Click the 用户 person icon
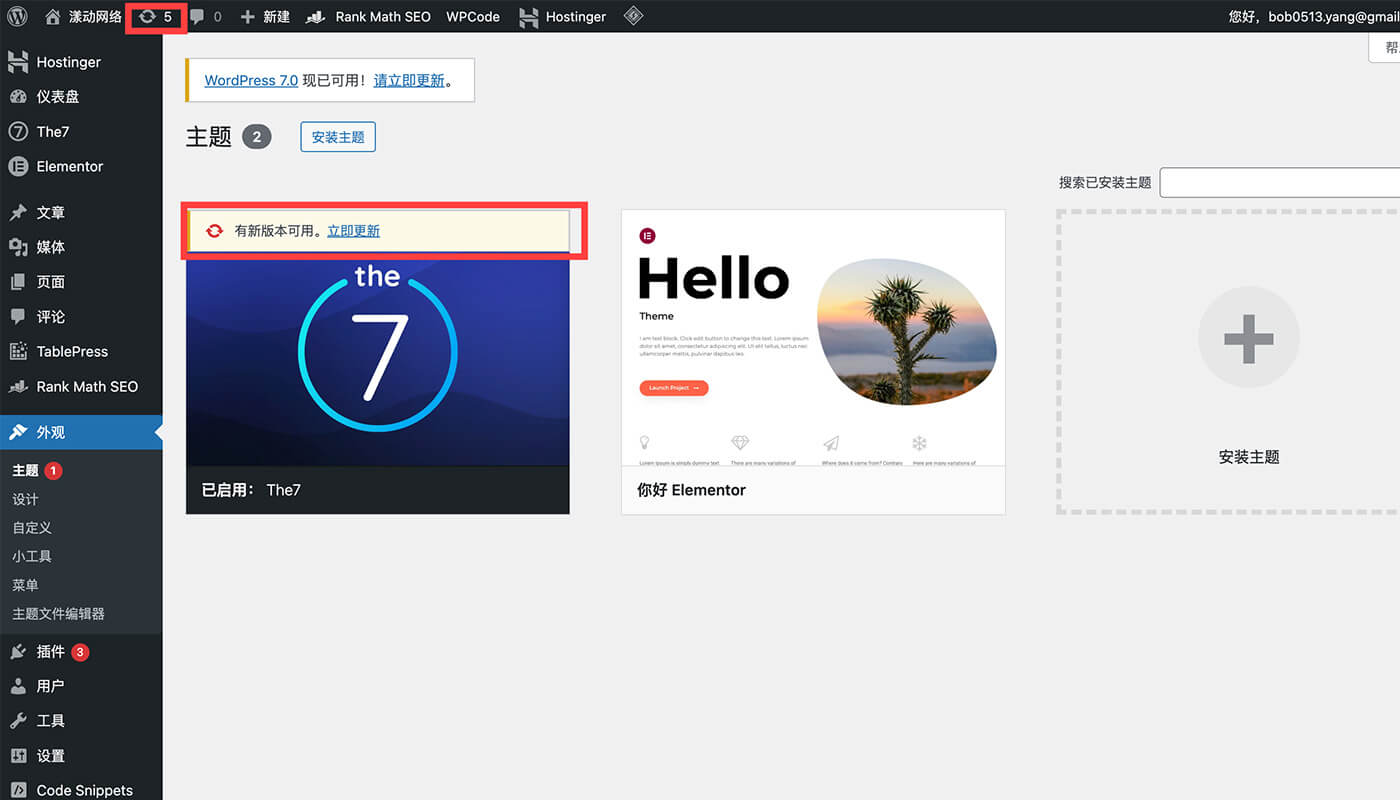This screenshot has width=1400, height=800. (18, 687)
